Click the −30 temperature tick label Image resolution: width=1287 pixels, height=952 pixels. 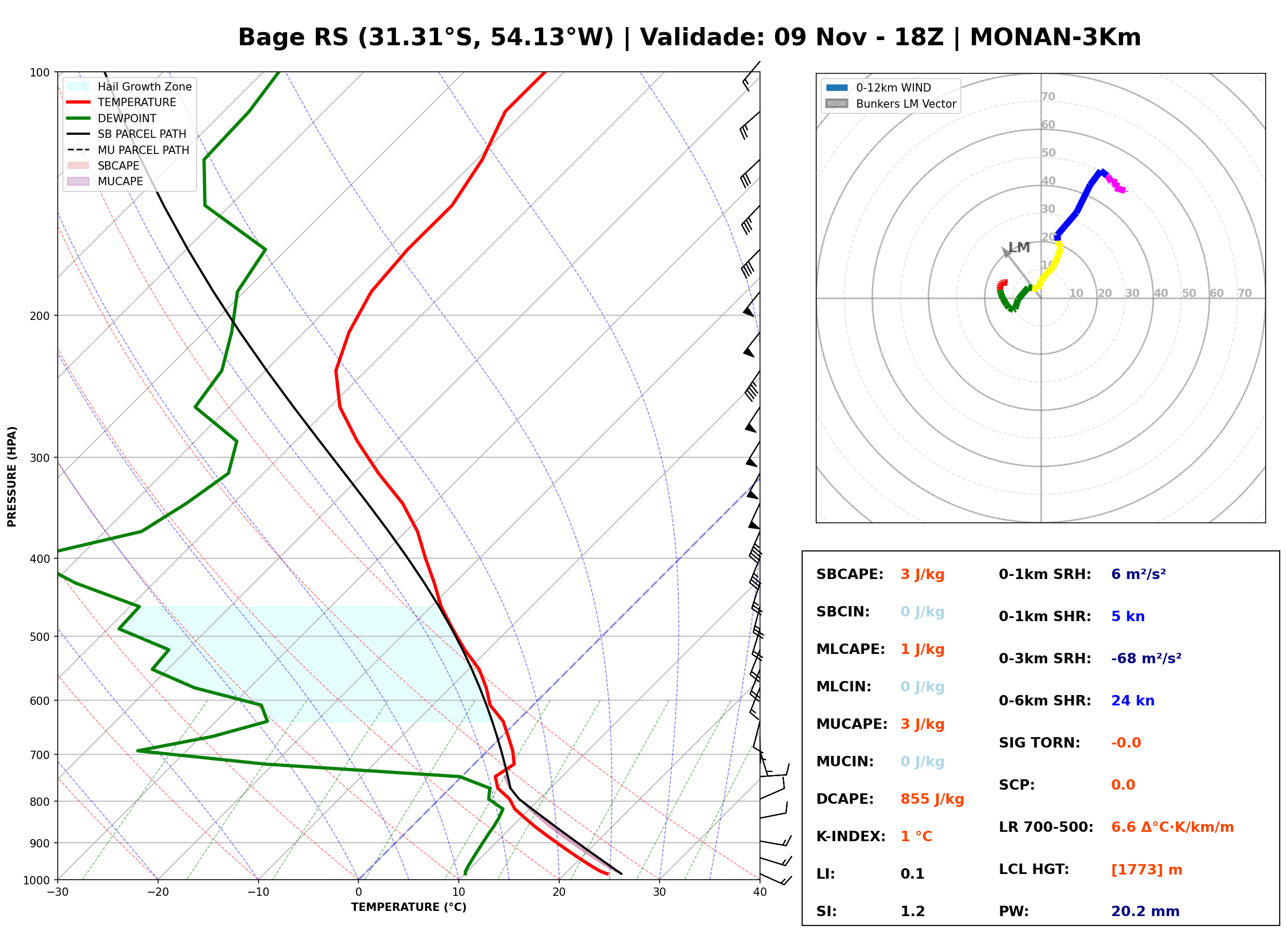(58, 892)
